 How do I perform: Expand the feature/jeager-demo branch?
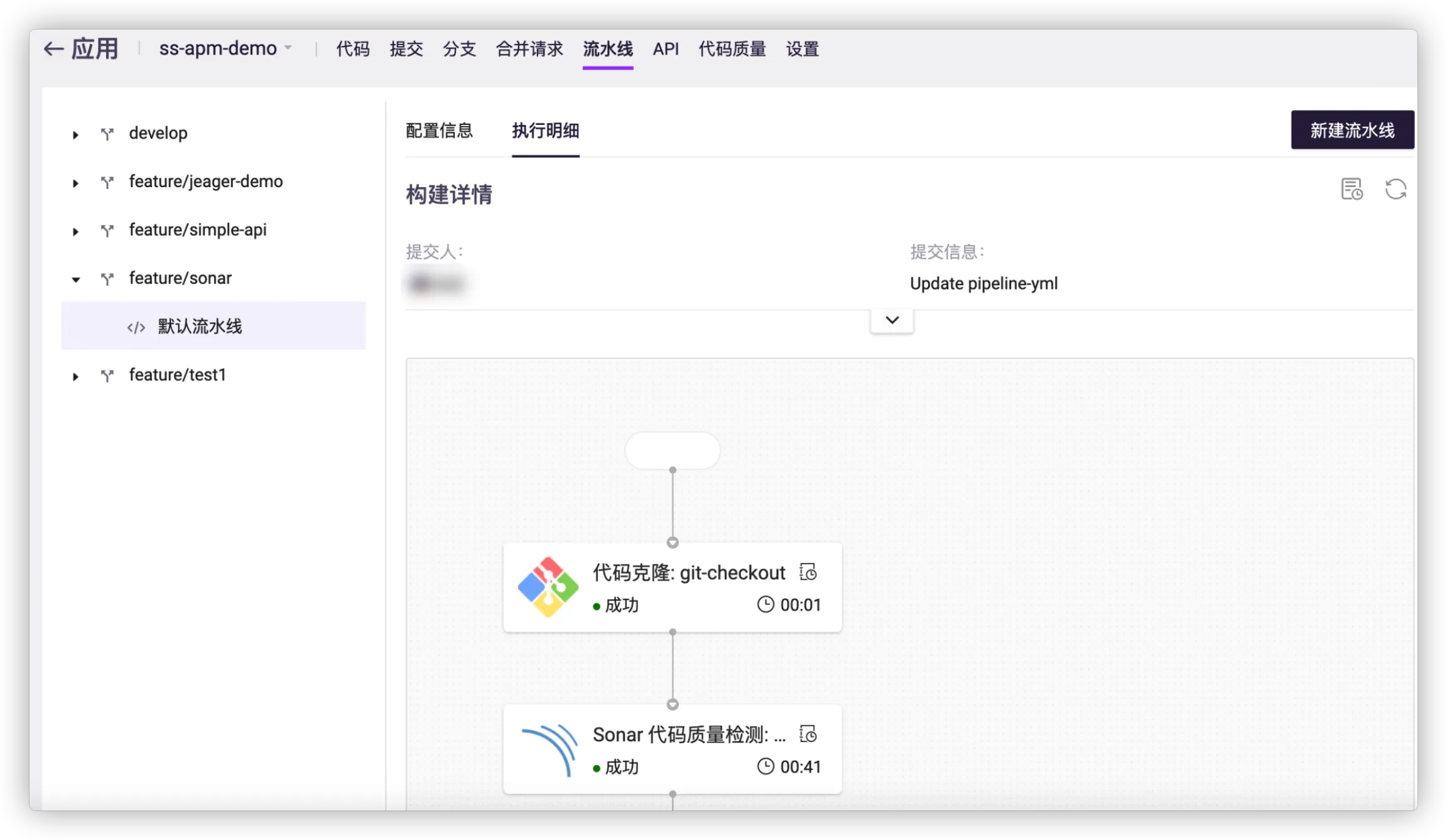(75, 183)
